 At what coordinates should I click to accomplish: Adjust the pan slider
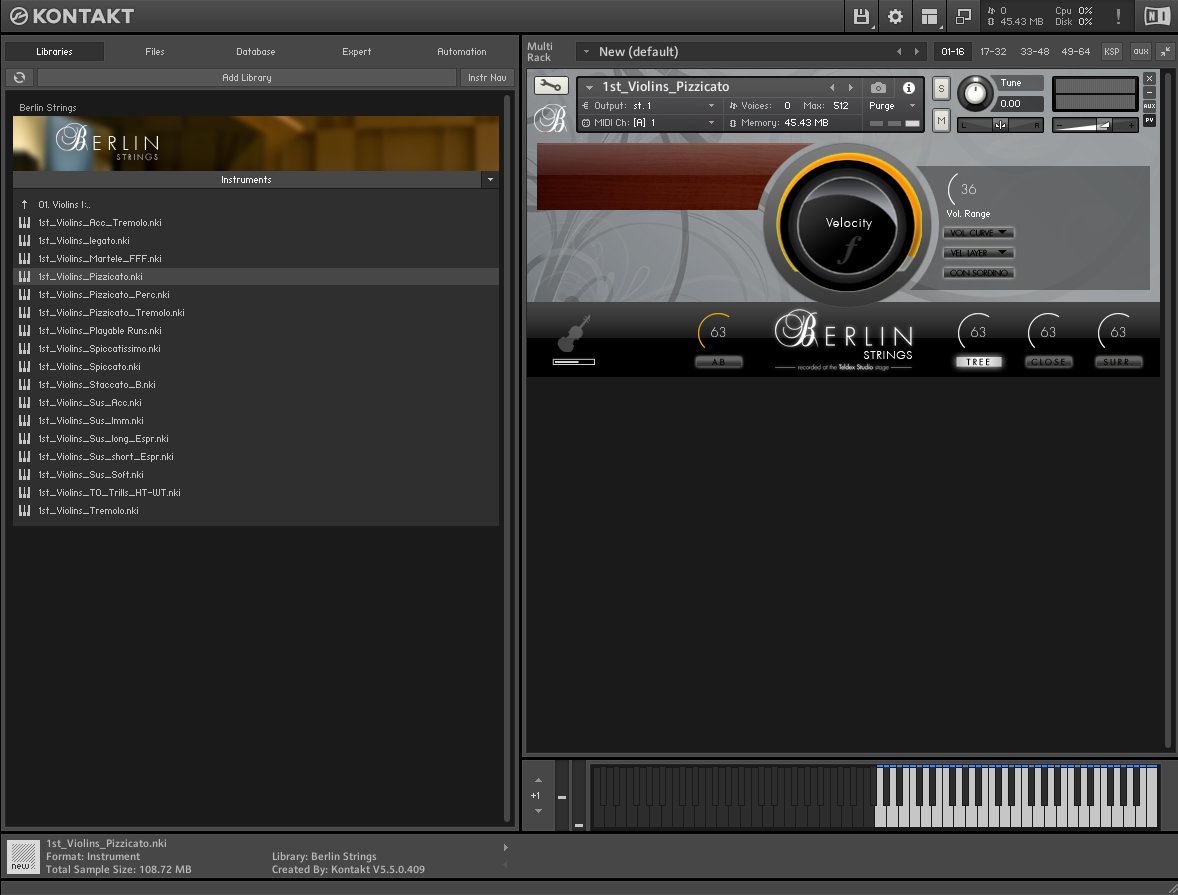coord(1001,125)
